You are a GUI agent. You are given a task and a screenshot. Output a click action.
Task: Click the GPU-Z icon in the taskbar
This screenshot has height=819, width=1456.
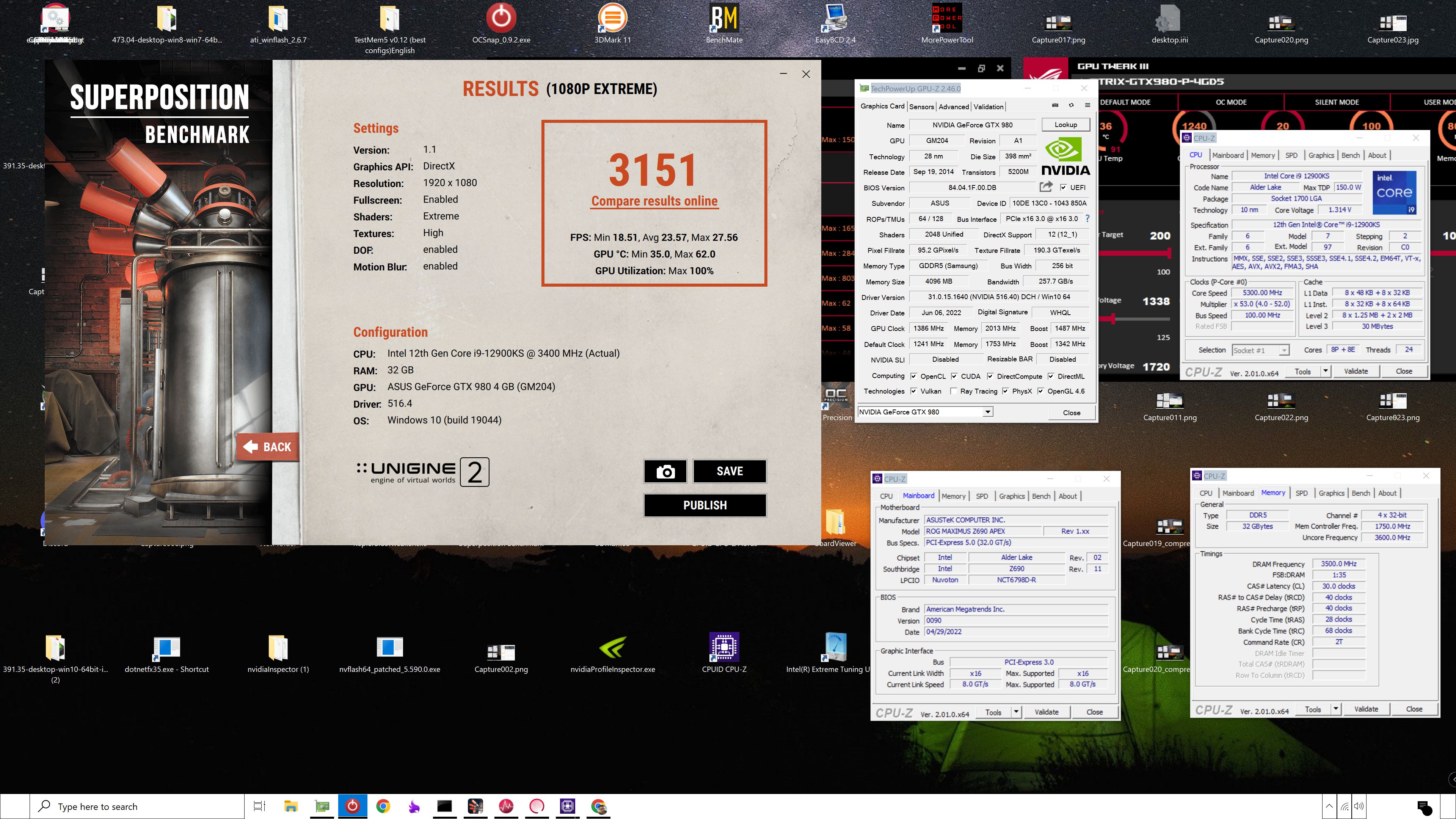[x=322, y=806]
